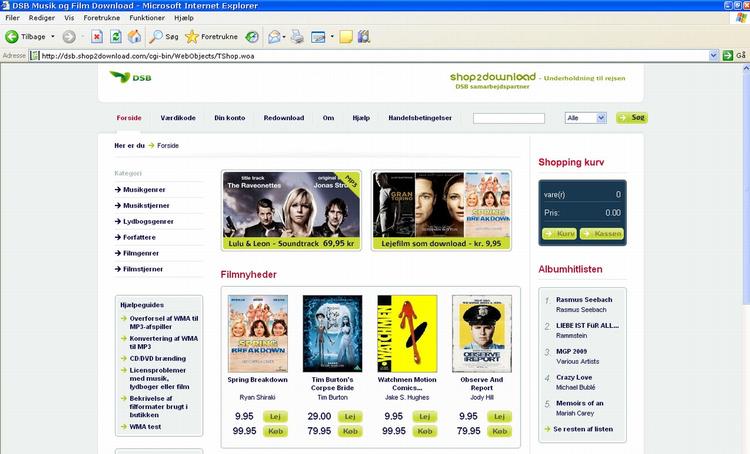
Task: Click the shop2download logo
Action: (493, 77)
